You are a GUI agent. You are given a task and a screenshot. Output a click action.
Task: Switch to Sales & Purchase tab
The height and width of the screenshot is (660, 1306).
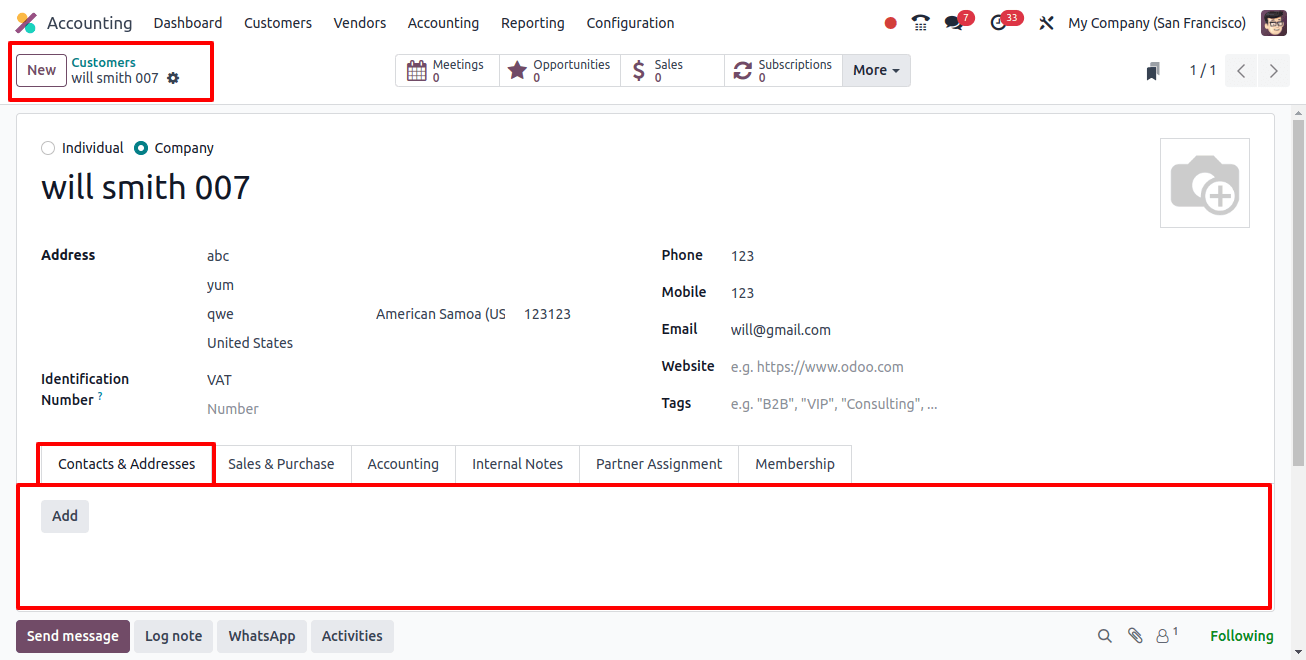pos(281,464)
